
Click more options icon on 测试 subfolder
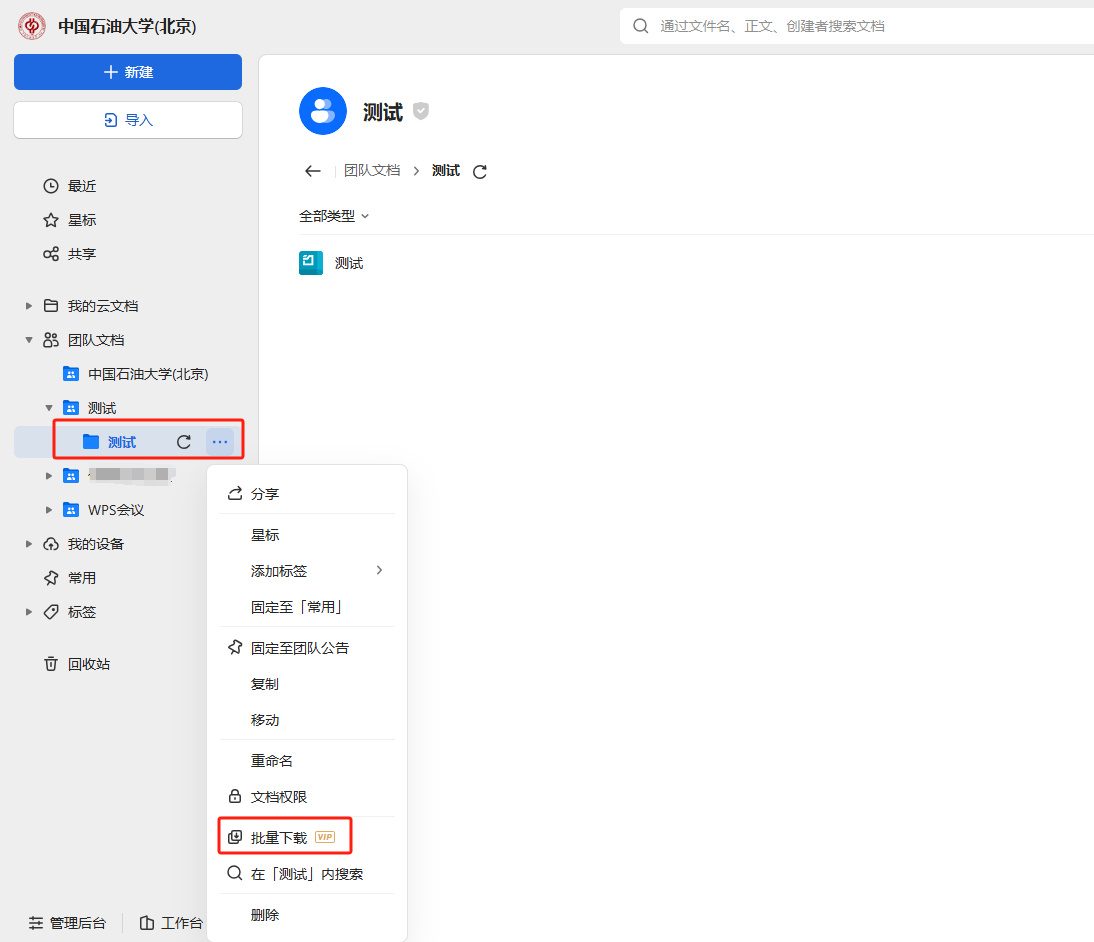click(x=220, y=442)
